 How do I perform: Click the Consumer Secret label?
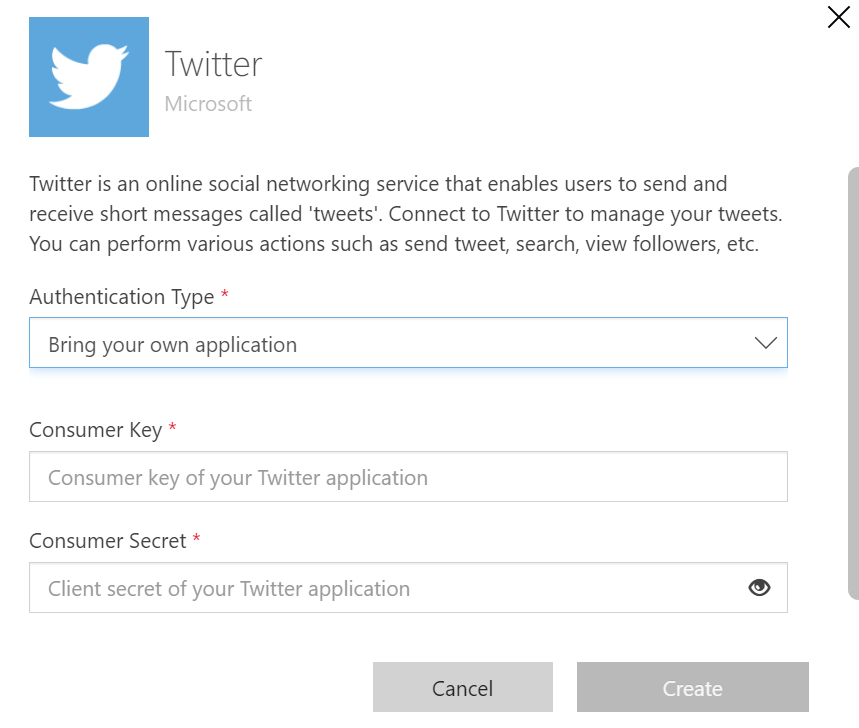108,541
